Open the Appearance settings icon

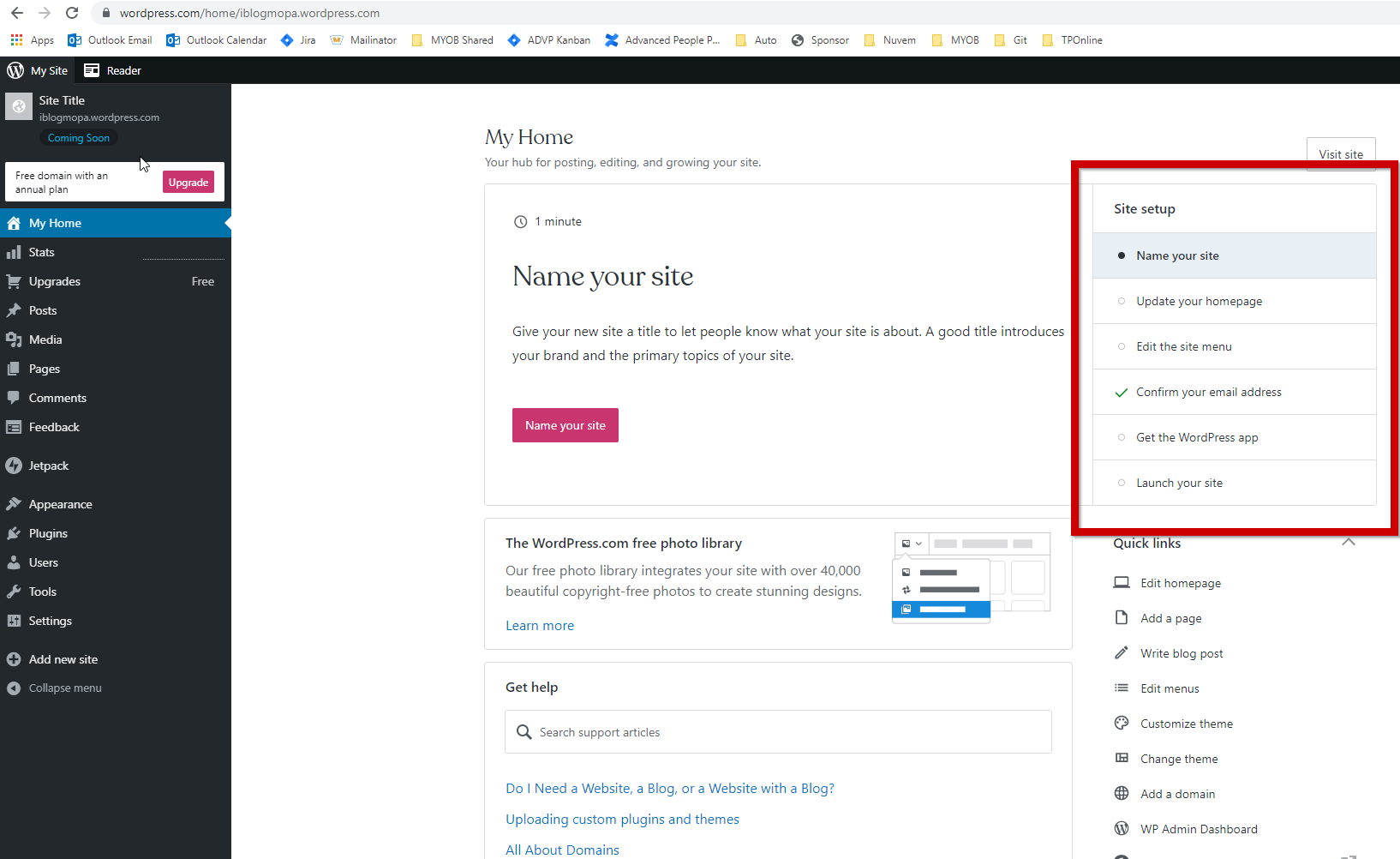pyautogui.click(x=14, y=504)
